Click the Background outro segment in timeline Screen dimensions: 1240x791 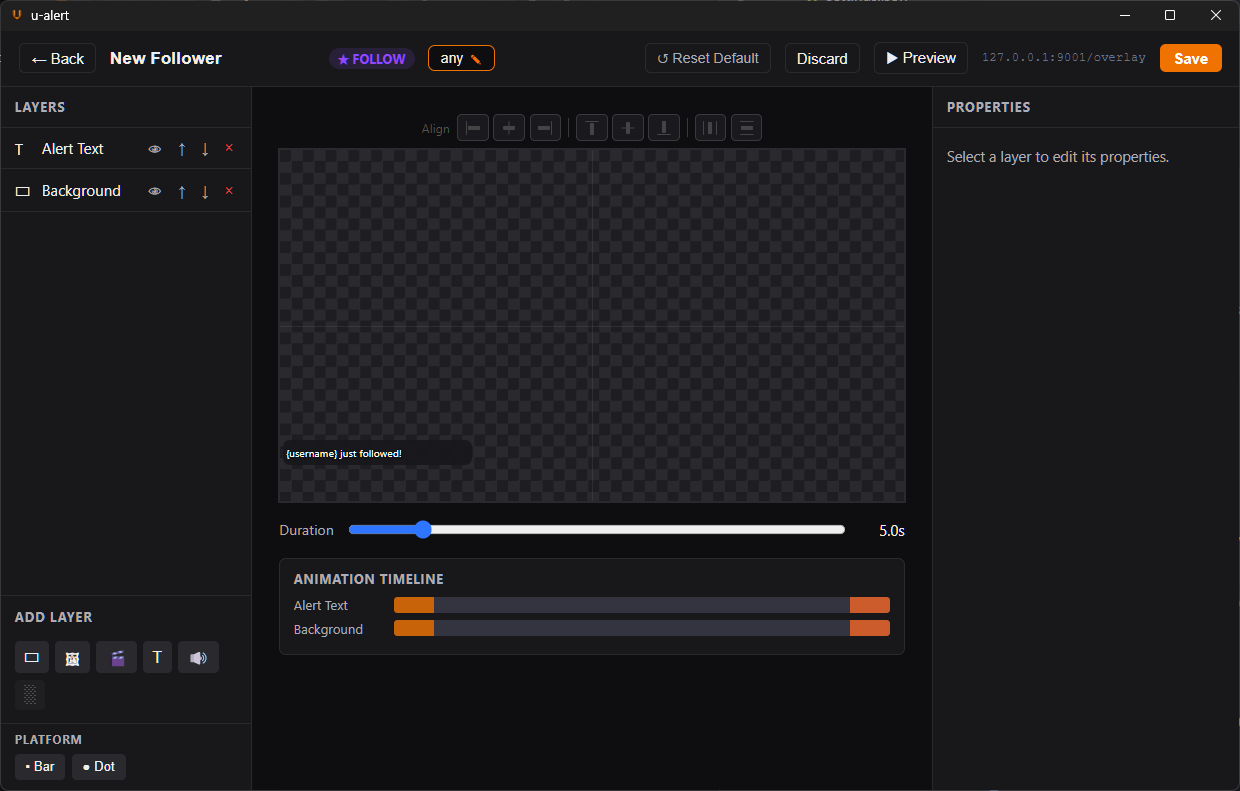[x=870, y=629]
